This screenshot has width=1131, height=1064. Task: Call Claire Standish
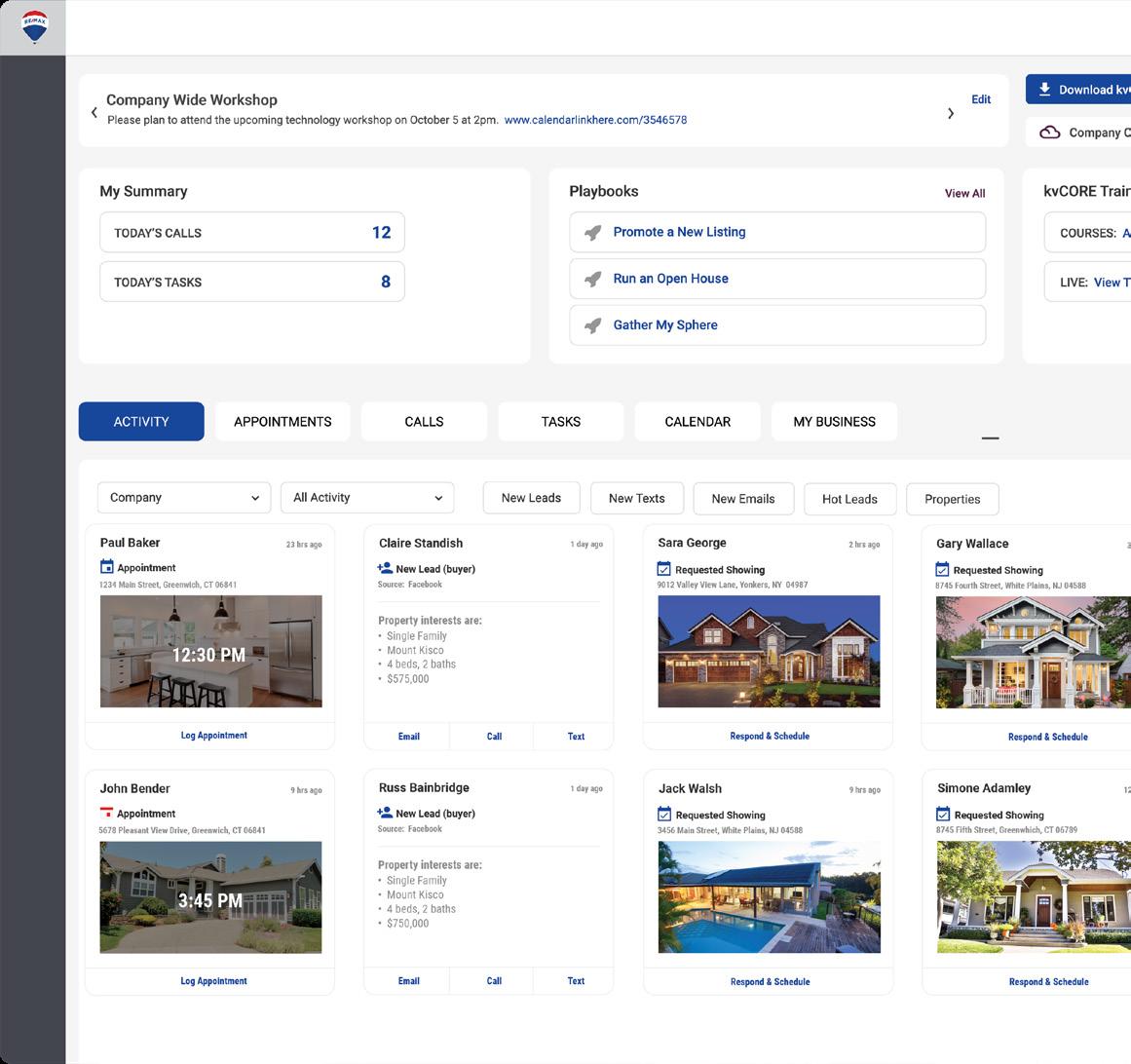click(x=494, y=737)
